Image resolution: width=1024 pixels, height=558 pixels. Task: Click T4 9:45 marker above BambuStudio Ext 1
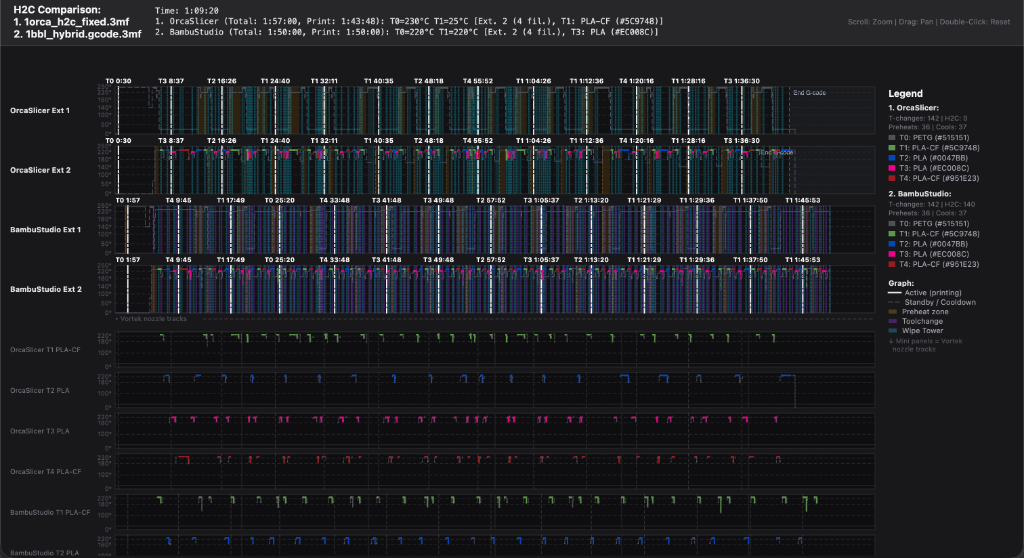click(x=178, y=201)
